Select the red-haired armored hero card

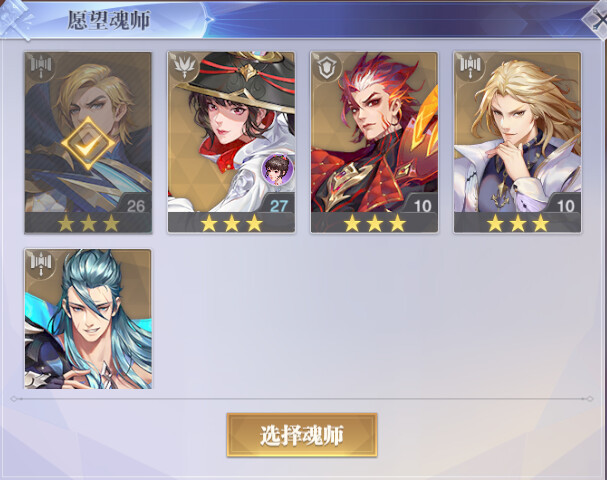tap(374, 142)
